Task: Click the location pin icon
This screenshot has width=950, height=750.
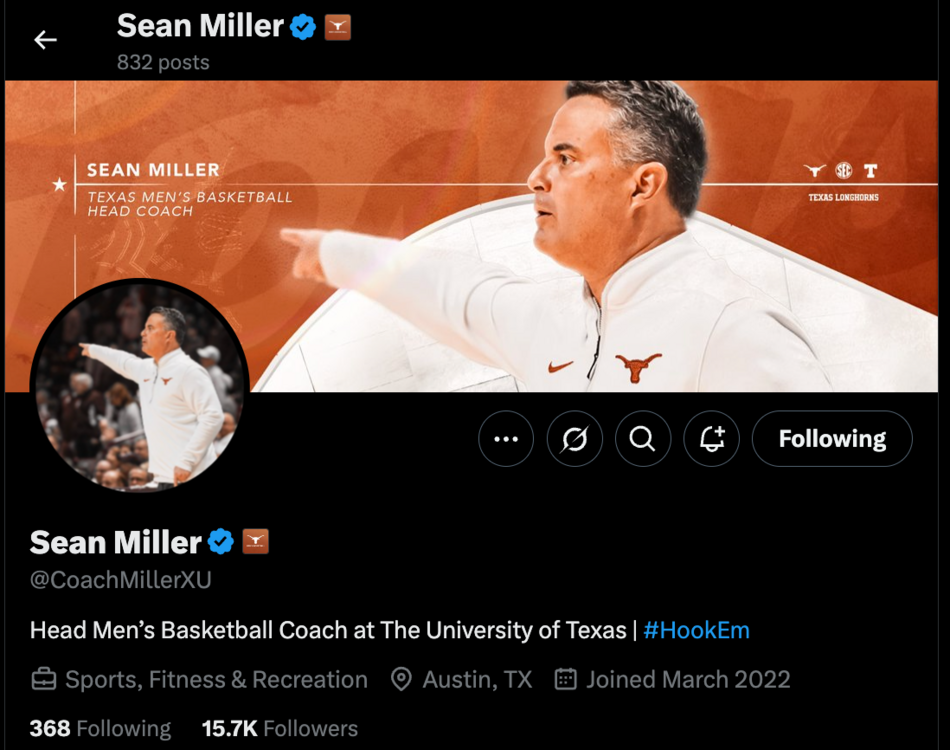Action: (401, 680)
